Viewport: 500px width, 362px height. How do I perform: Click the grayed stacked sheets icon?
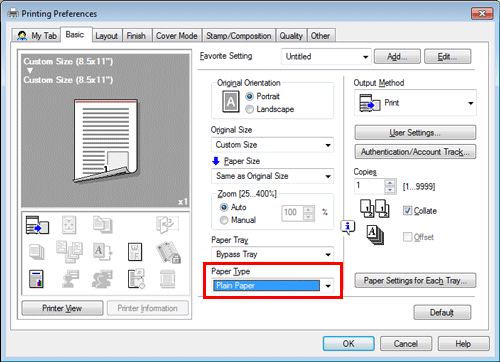pyautogui.click(x=37, y=252)
